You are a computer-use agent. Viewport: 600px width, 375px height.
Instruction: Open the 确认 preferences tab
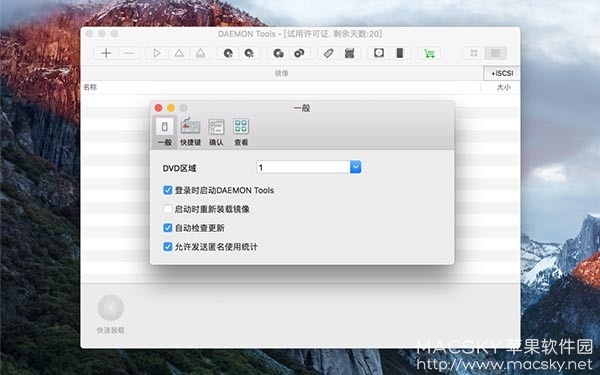click(216, 132)
